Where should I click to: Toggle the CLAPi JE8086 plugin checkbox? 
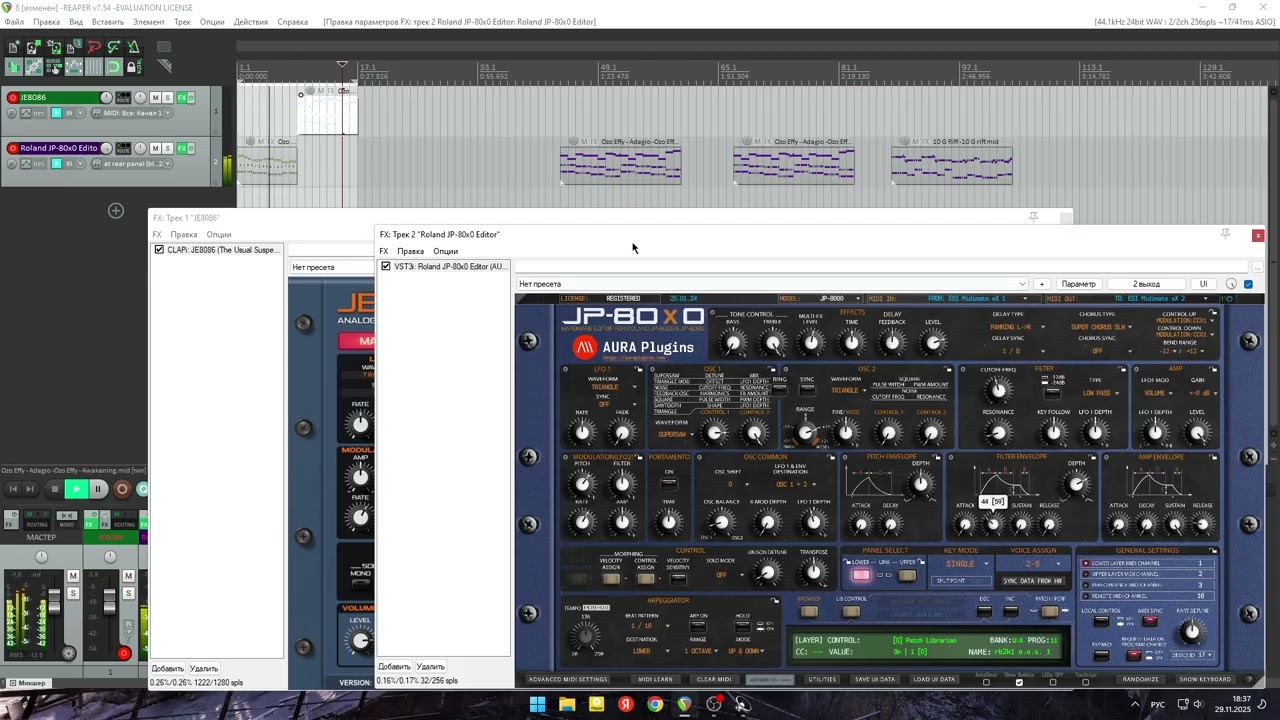pyautogui.click(x=159, y=250)
